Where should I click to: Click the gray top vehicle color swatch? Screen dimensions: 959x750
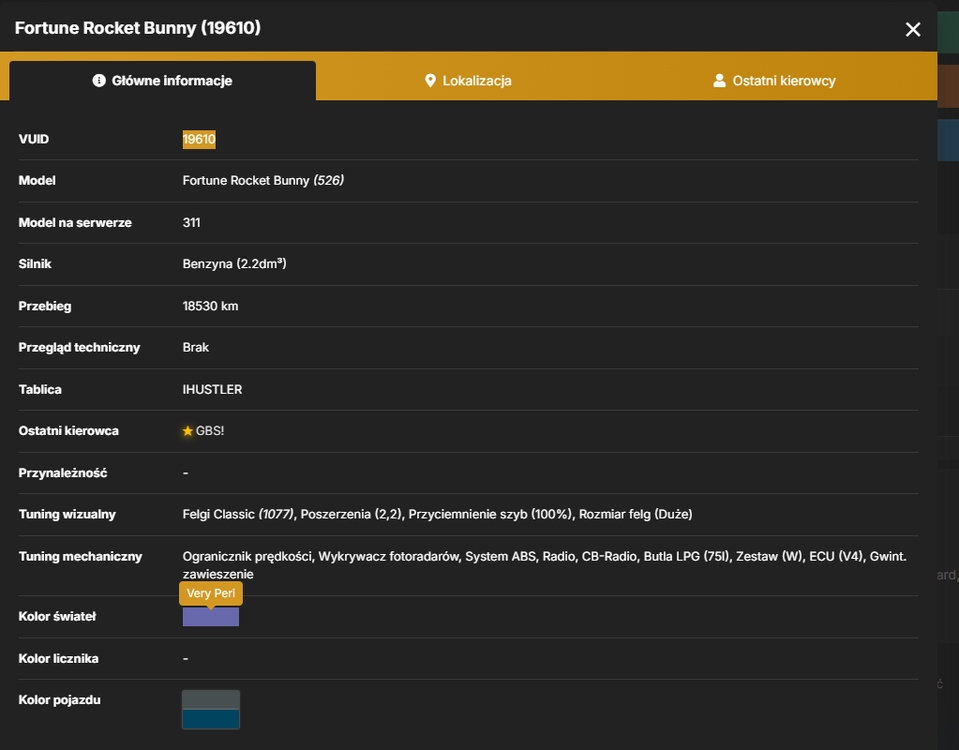(210, 700)
